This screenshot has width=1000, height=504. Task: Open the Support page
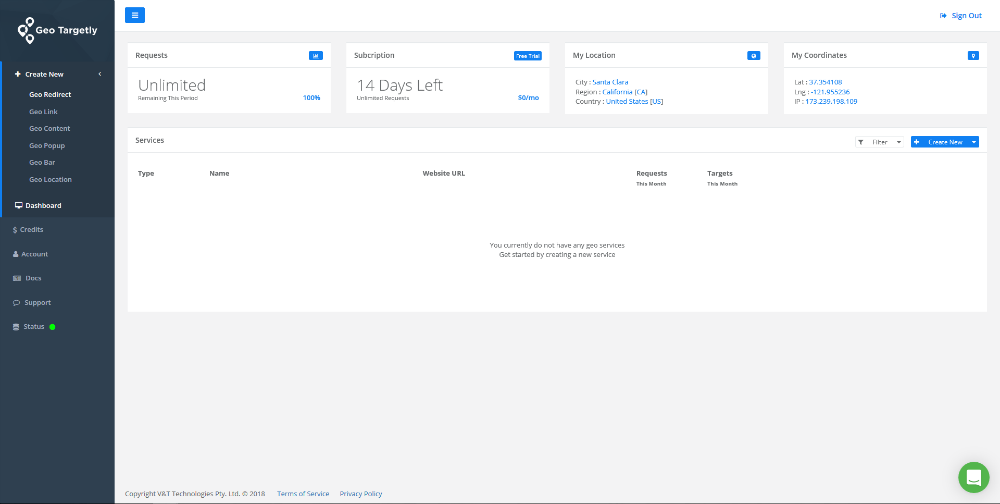click(x=32, y=302)
